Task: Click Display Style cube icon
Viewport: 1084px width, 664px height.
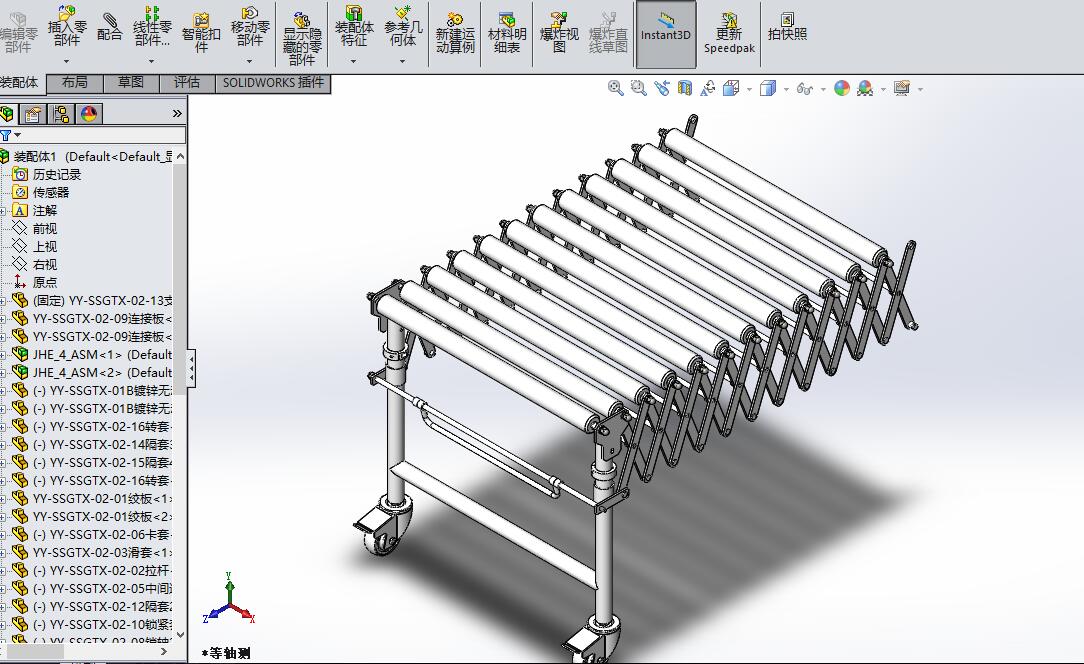Action: coord(767,88)
